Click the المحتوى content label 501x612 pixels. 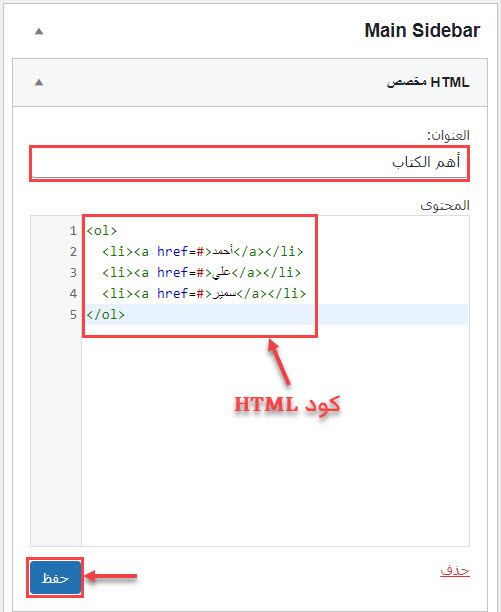point(445,205)
